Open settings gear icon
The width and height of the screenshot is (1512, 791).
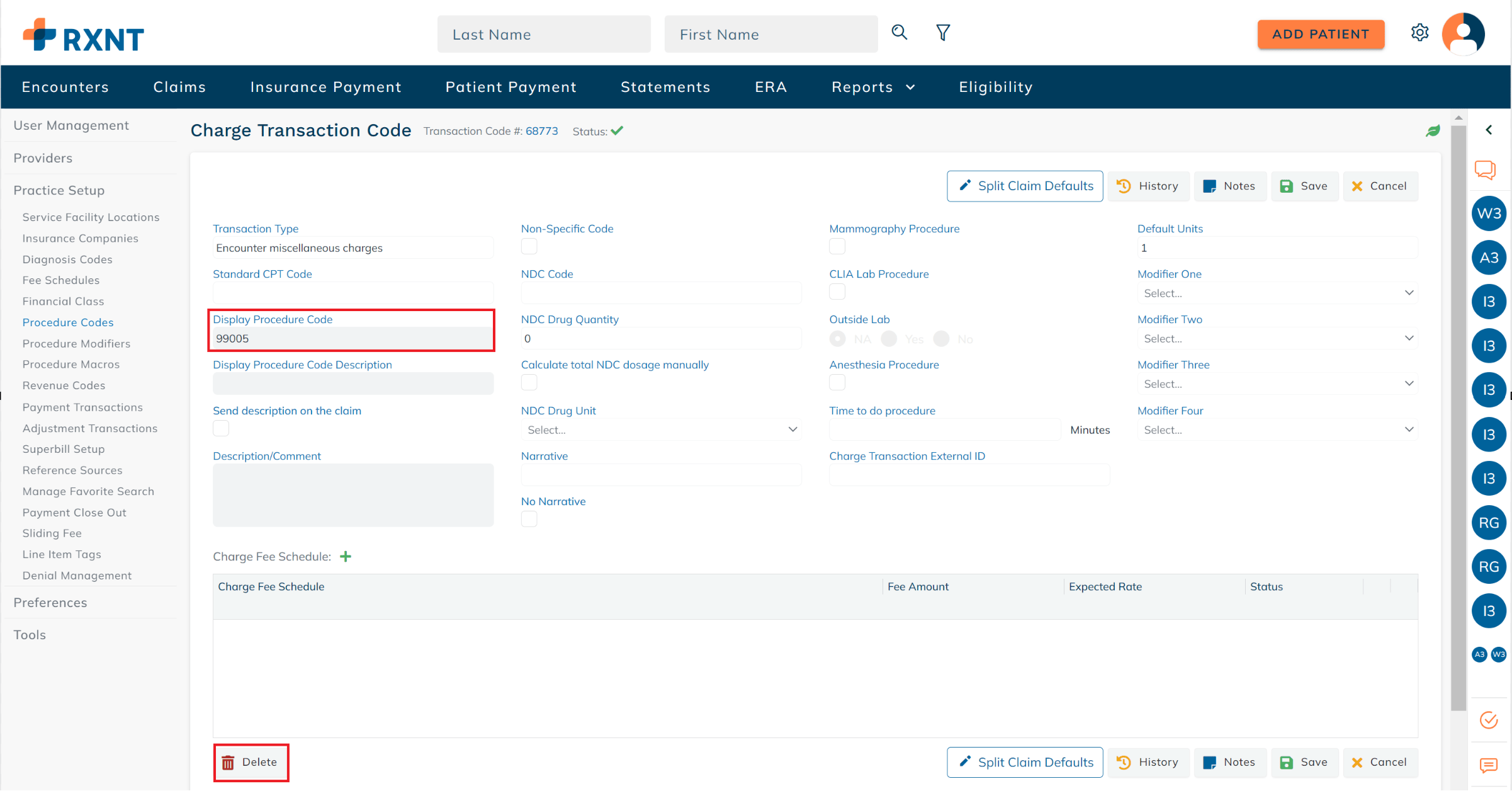(x=1419, y=33)
